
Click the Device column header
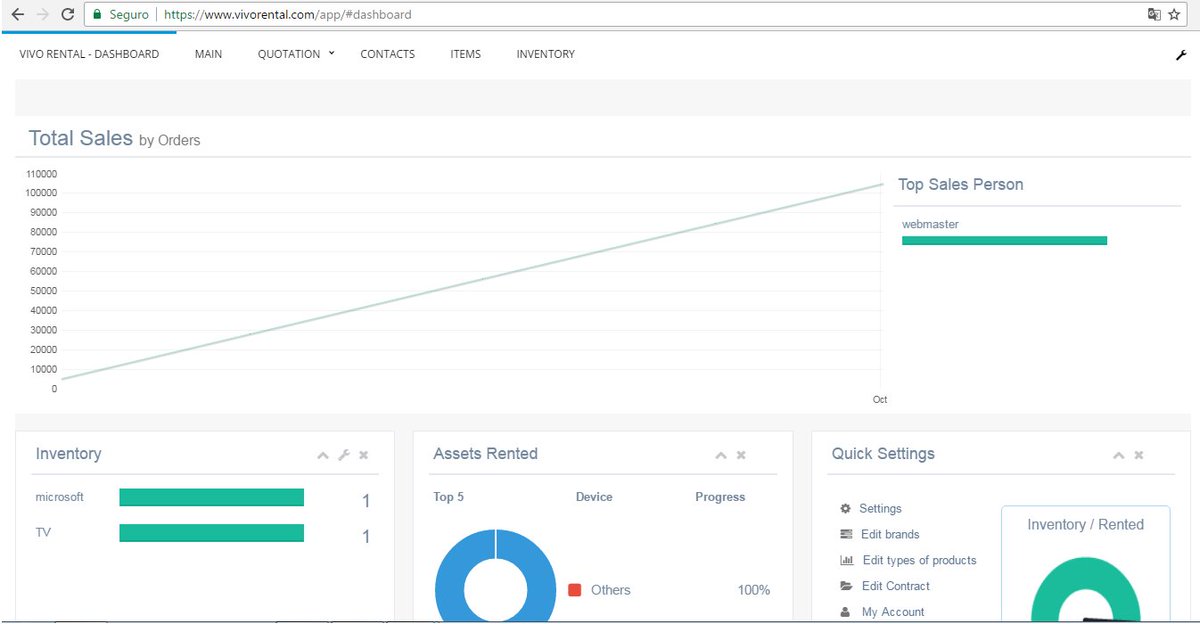pyautogui.click(x=594, y=497)
